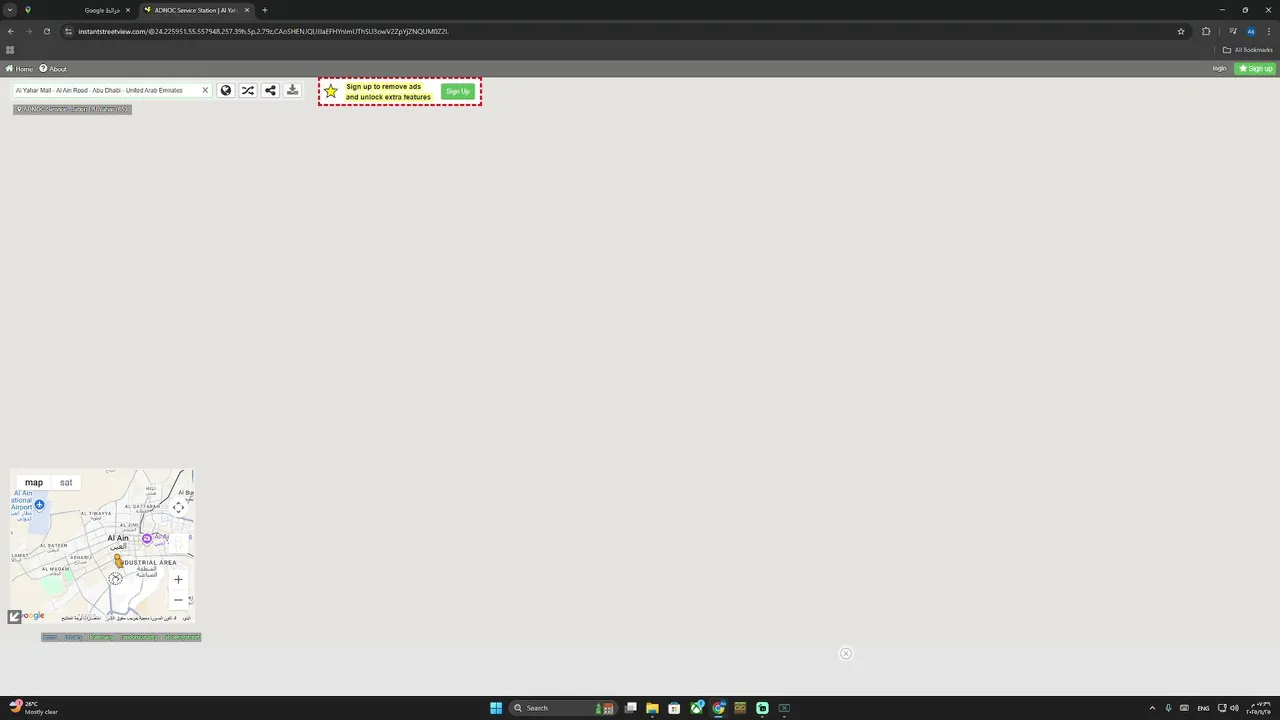Open the About page link
Image resolution: width=1280 pixels, height=720 pixels.
(53, 69)
